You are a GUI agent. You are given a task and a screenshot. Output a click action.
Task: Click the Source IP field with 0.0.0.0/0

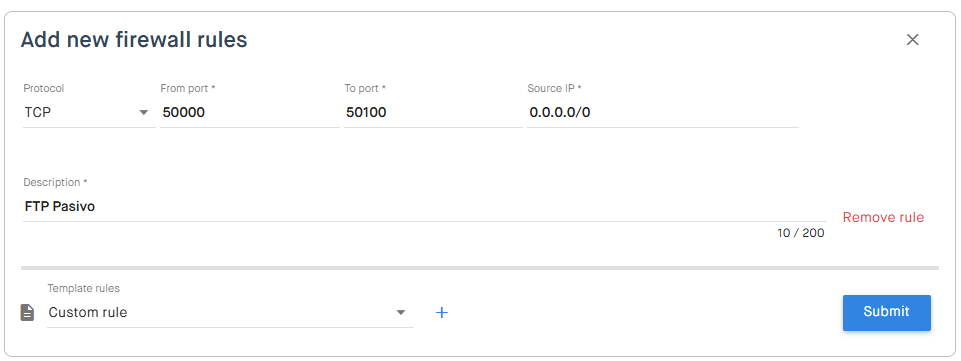coord(663,113)
